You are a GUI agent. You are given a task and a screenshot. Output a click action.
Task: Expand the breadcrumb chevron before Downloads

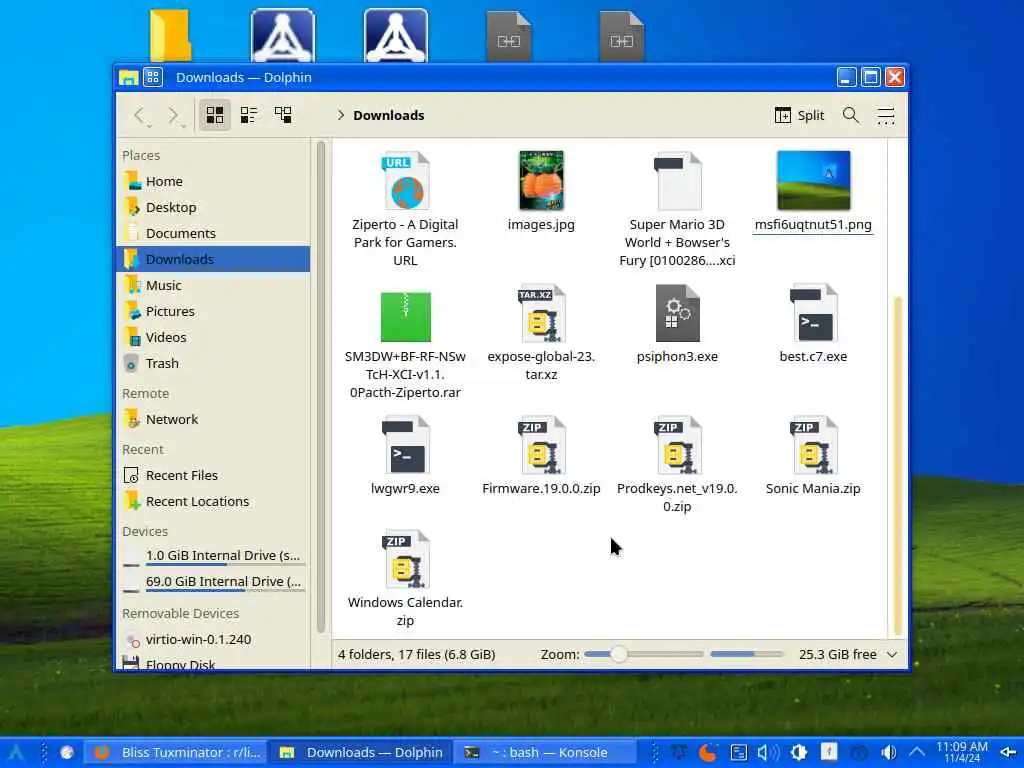[x=340, y=116]
